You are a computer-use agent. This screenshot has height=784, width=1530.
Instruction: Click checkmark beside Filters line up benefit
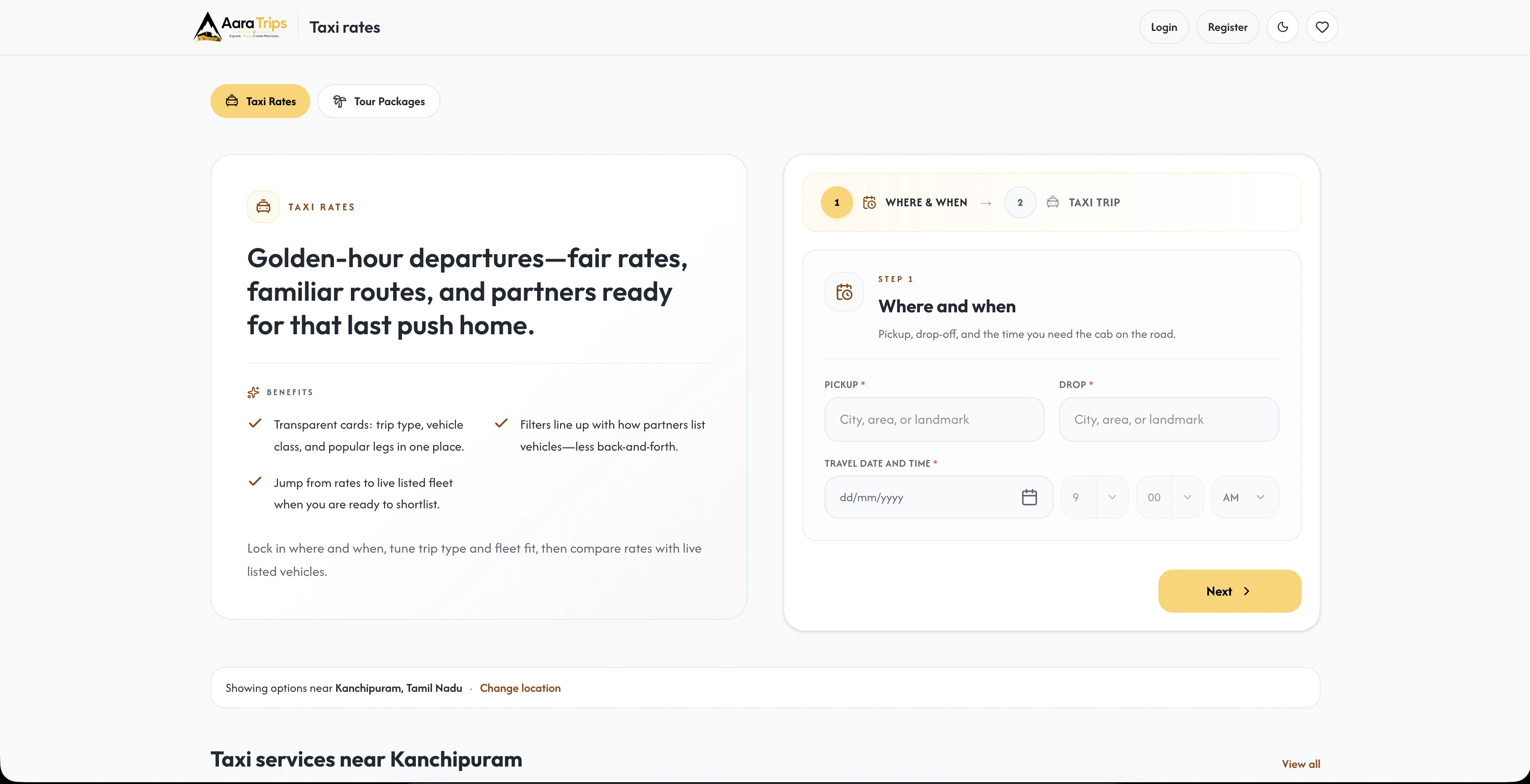click(501, 423)
